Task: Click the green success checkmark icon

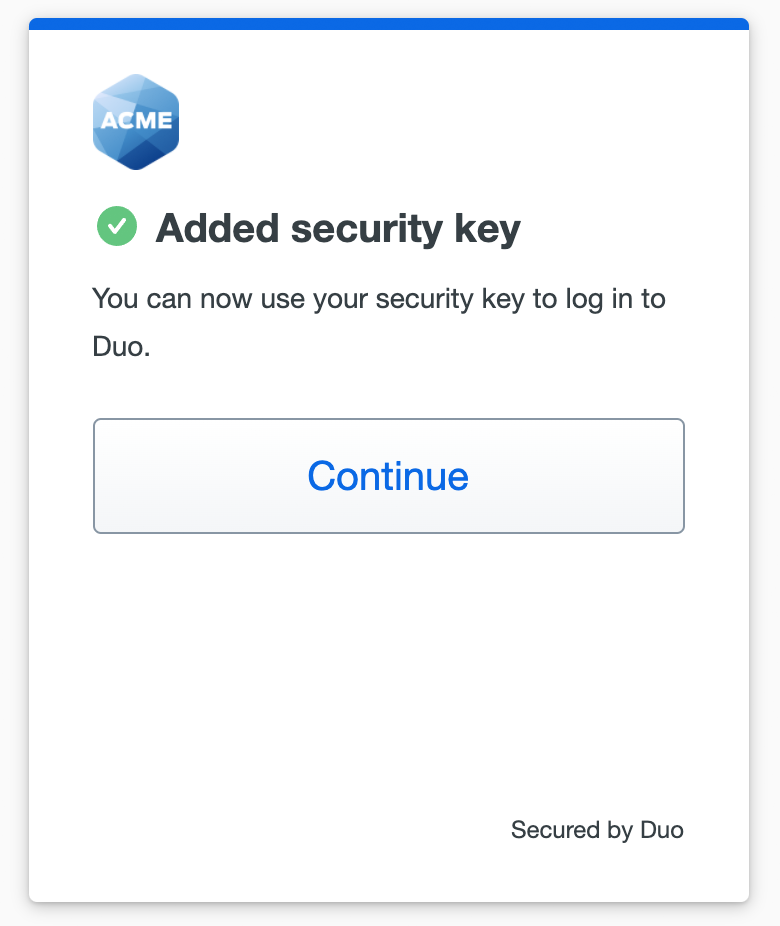Action: (116, 226)
